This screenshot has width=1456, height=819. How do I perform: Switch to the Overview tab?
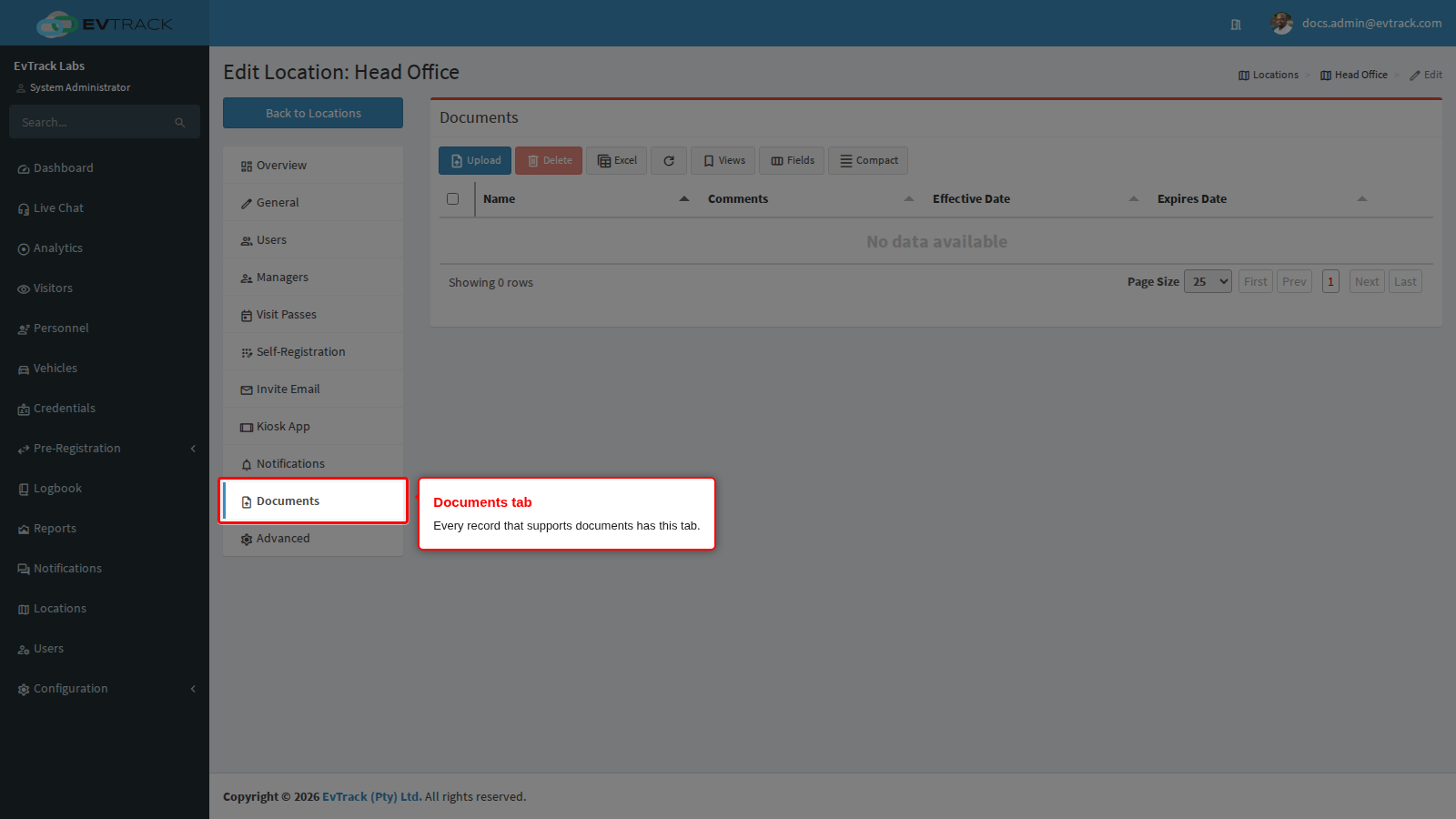pos(313,166)
